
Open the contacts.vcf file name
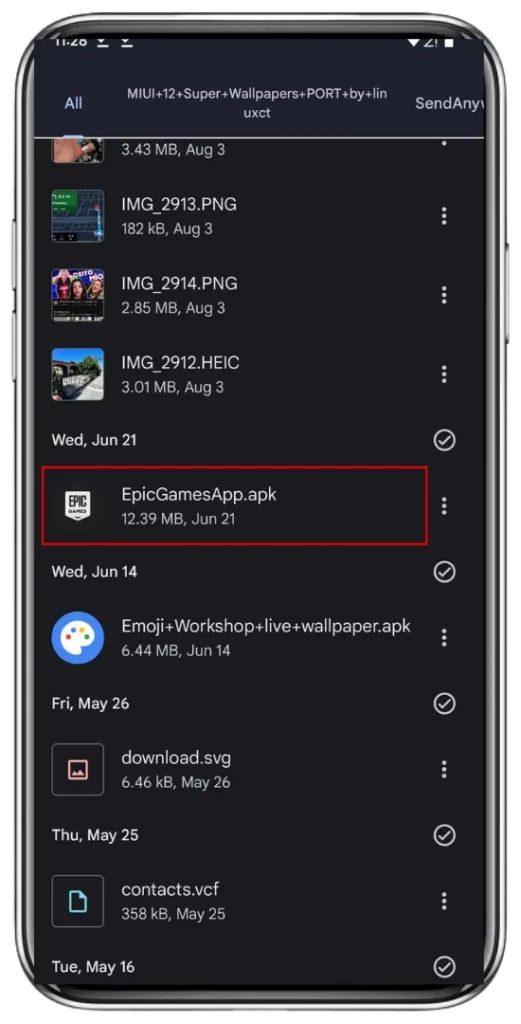(x=170, y=889)
